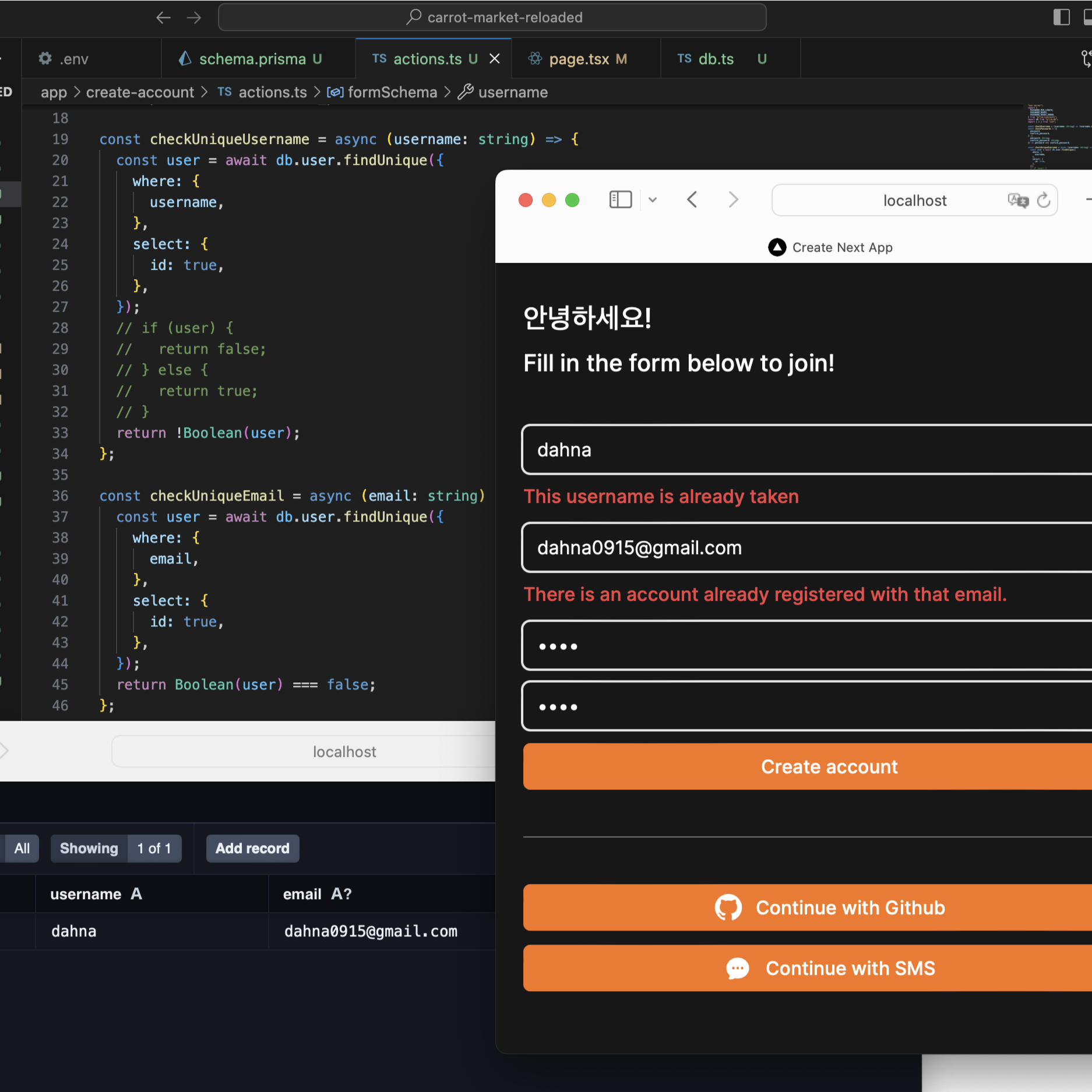
Task: Select the app breadcrumb segment
Action: 54,92
